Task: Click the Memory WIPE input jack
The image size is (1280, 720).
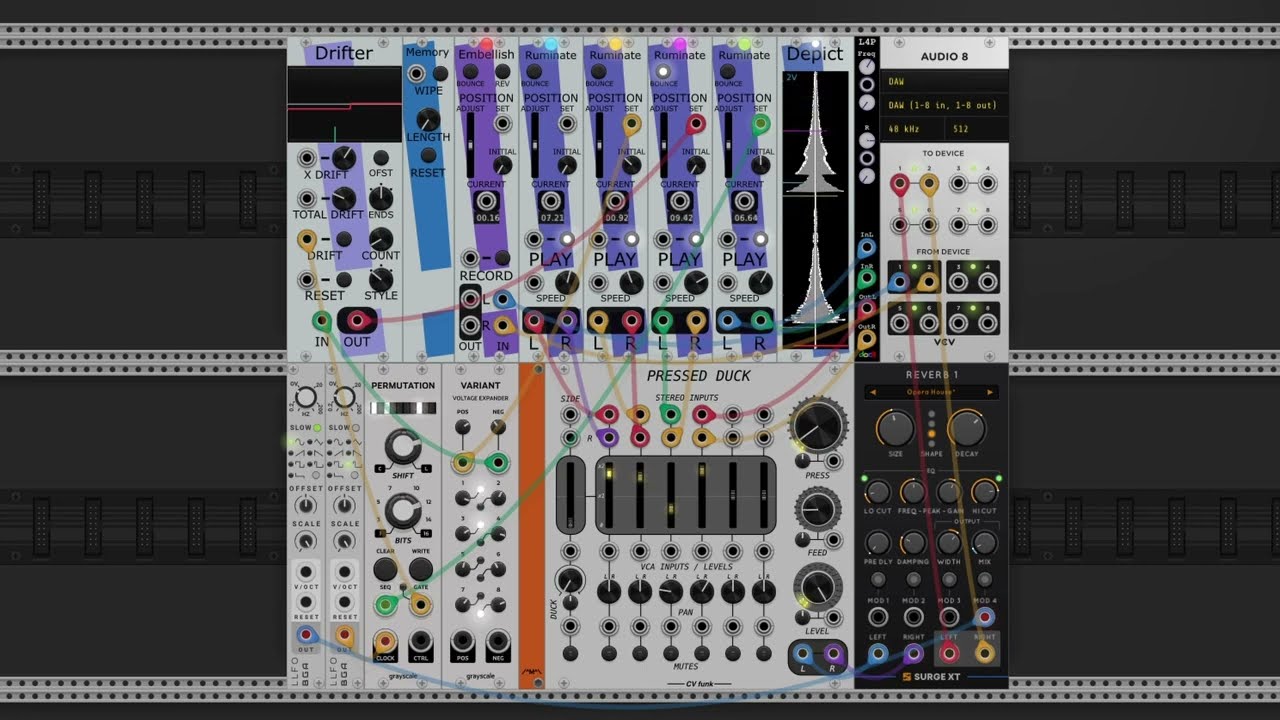Action: (417, 73)
